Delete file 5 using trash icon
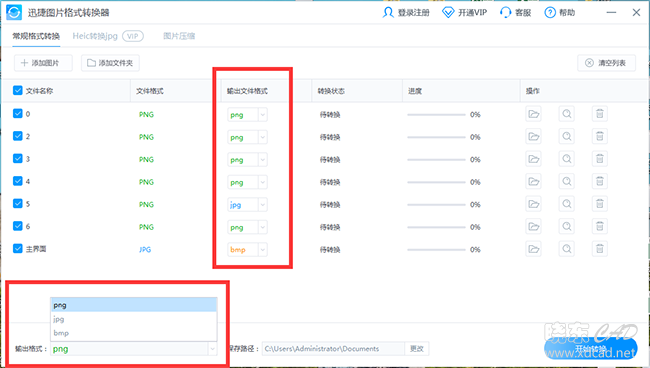This screenshot has width=650, height=368. tap(599, 204)
